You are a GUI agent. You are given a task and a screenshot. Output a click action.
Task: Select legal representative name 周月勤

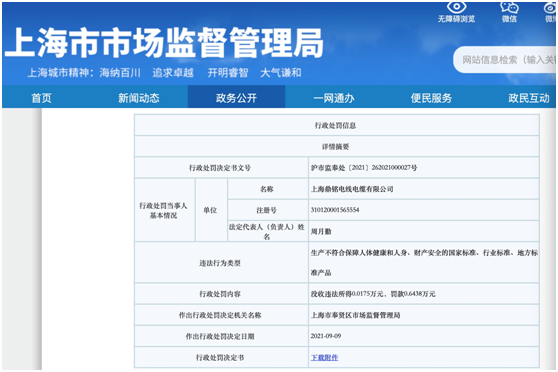click(321, 231)
